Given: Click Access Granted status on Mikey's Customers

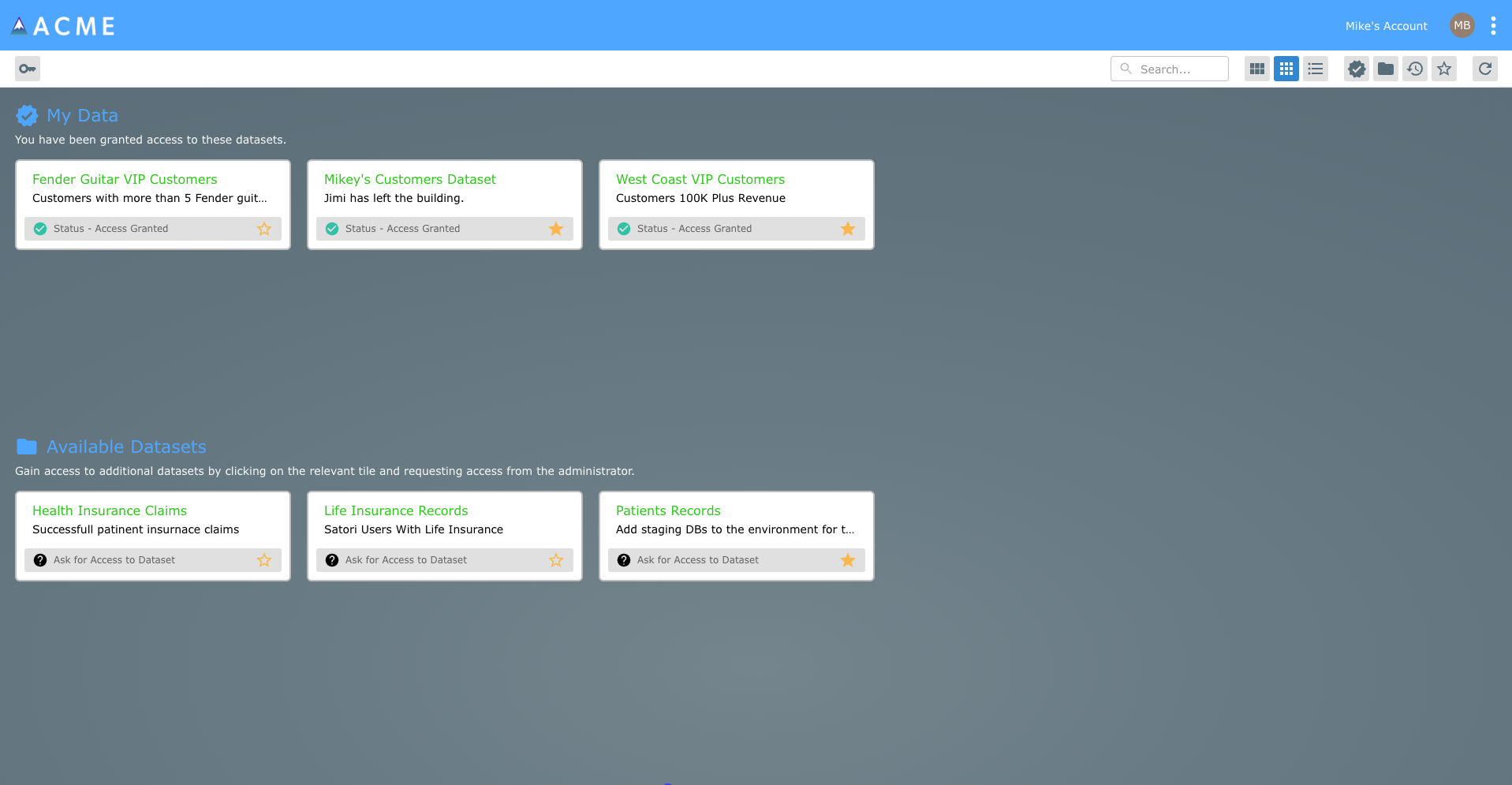Looking at the screenshot, I should (x=402, y=229).
